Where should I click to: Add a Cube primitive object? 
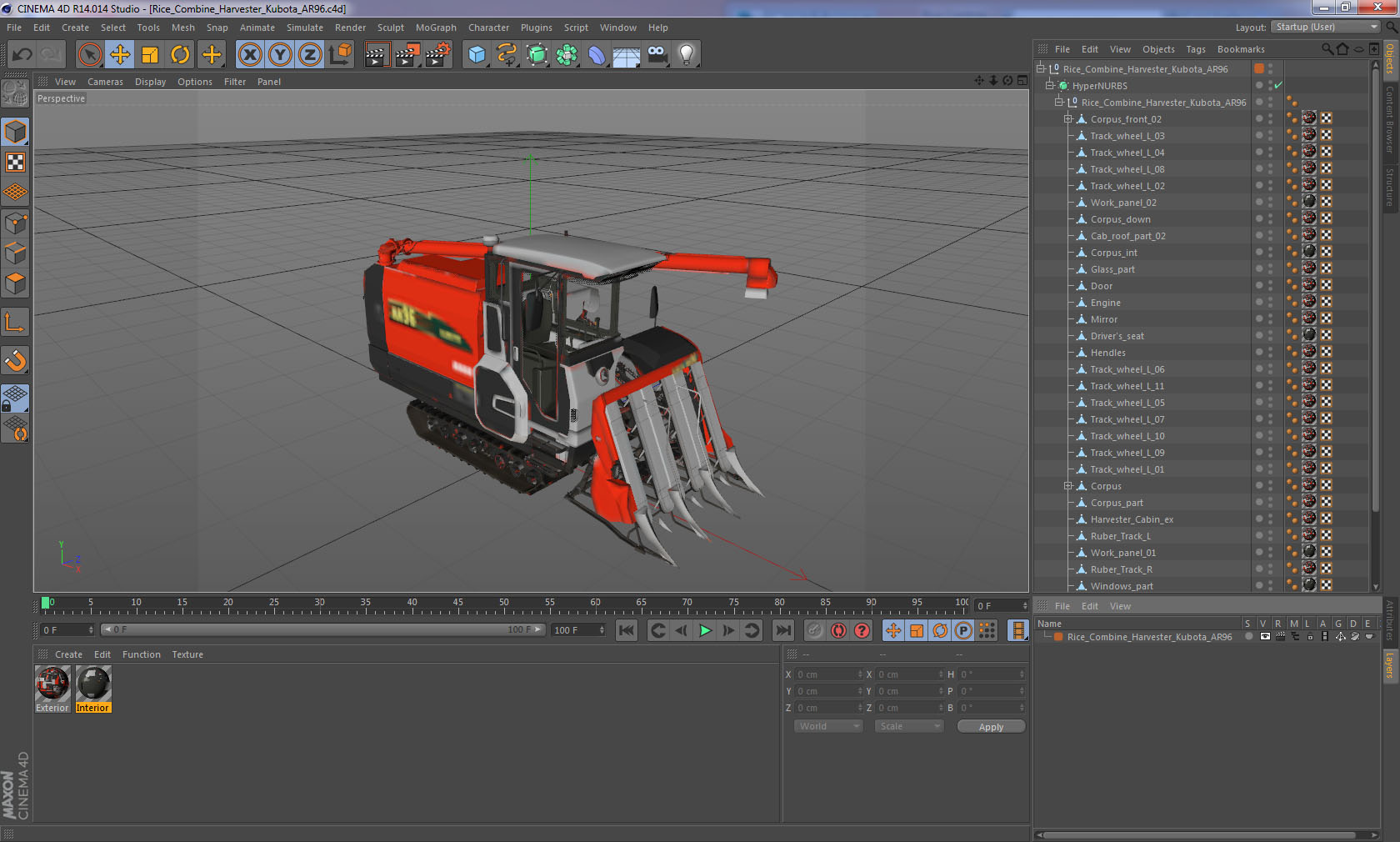click(477, 55)
